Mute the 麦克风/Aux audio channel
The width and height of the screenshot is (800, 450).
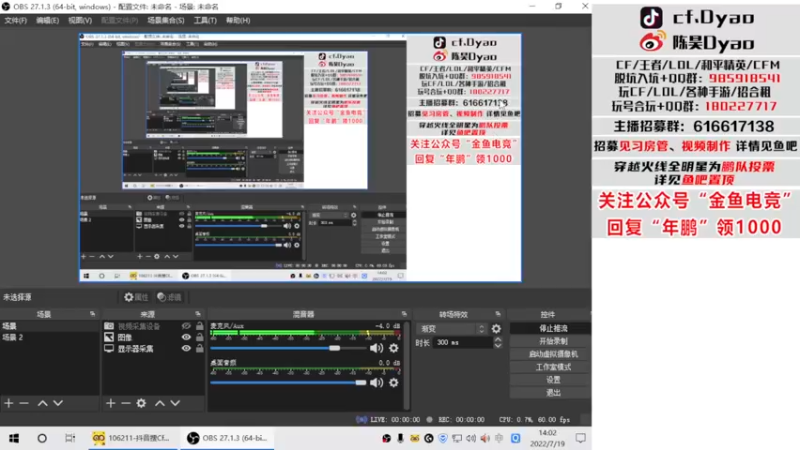pos(377,348)
